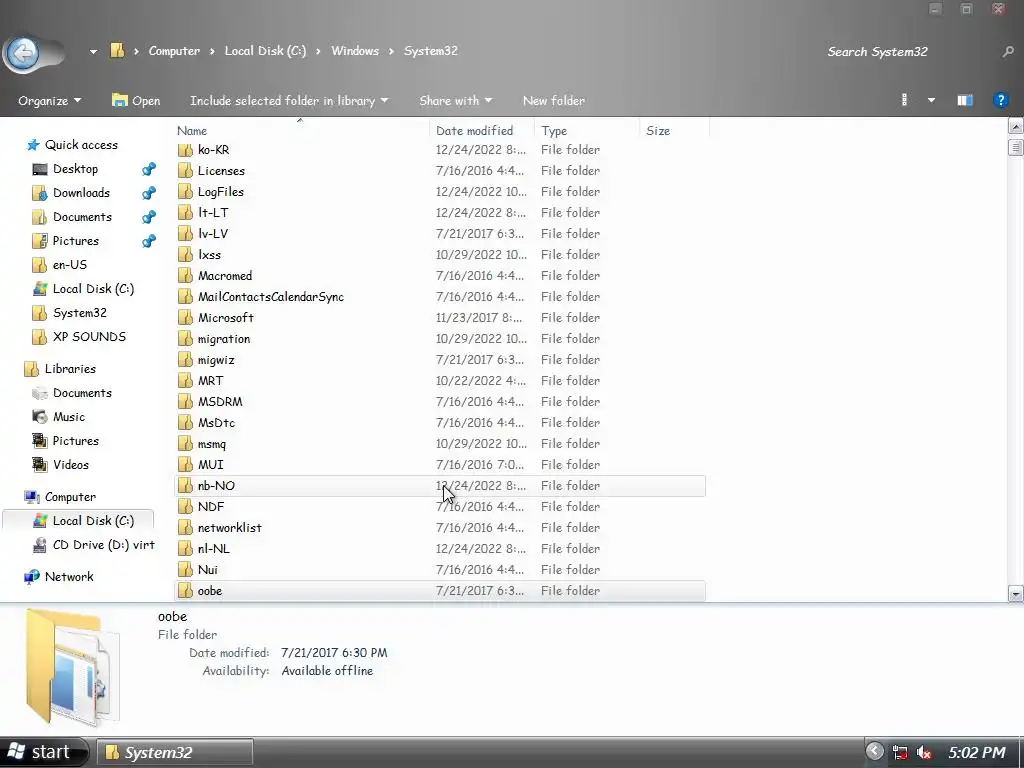
Task: Navigate to Local Disk (C:) breadcrumb
Action: 265,51
